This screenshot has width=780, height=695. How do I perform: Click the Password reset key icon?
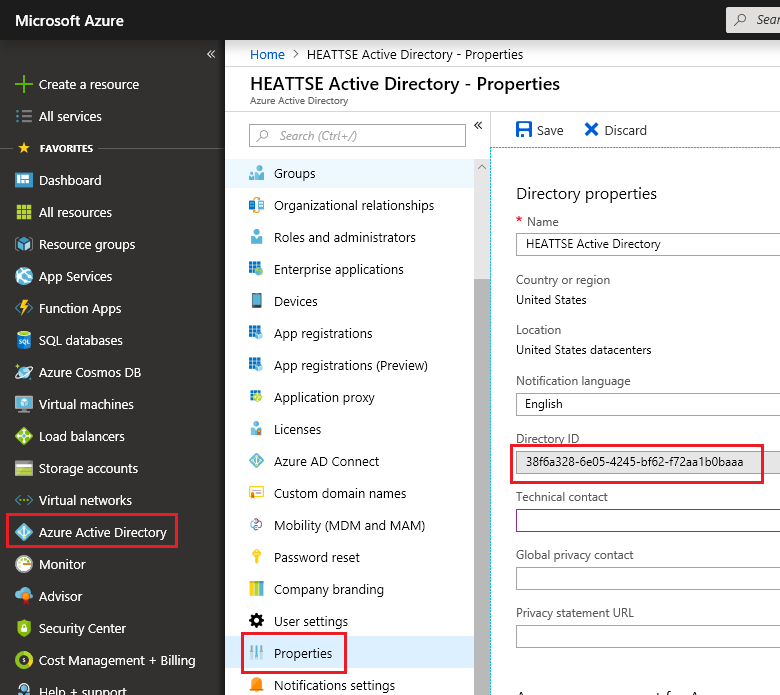(x=257, y=557)
